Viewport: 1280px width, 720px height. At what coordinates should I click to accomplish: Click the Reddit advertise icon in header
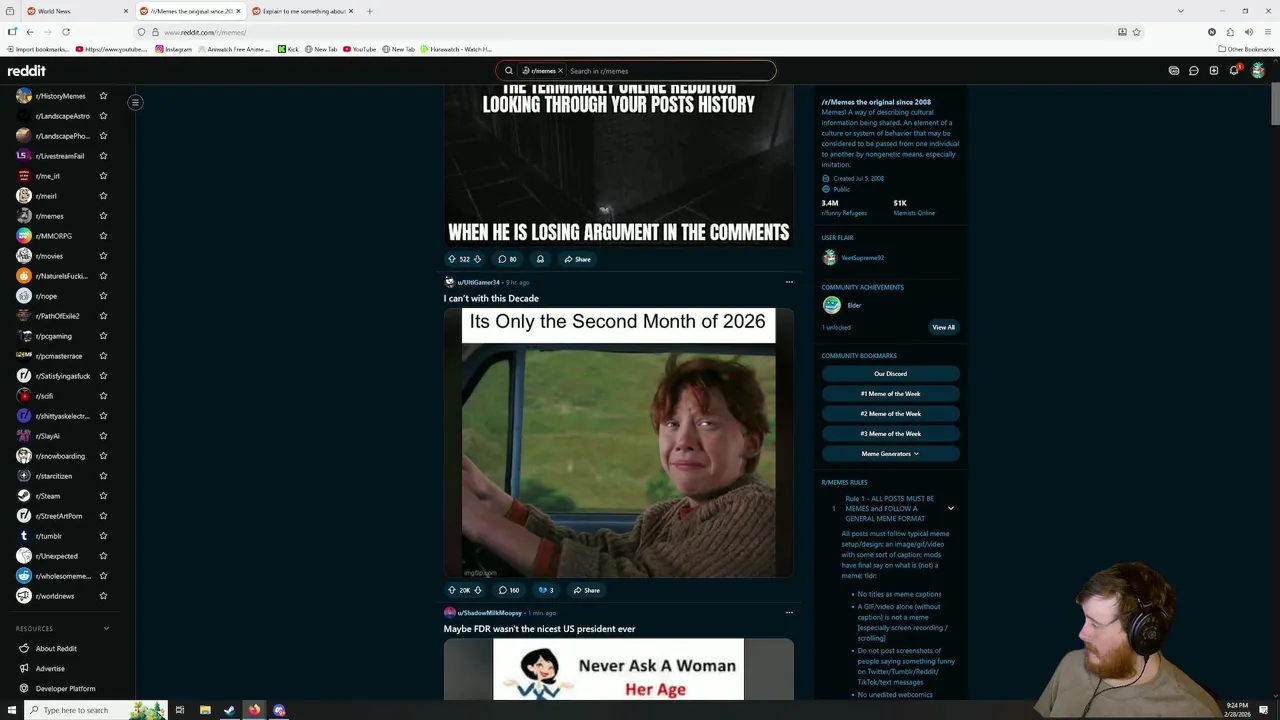[x=1174, y=71]
